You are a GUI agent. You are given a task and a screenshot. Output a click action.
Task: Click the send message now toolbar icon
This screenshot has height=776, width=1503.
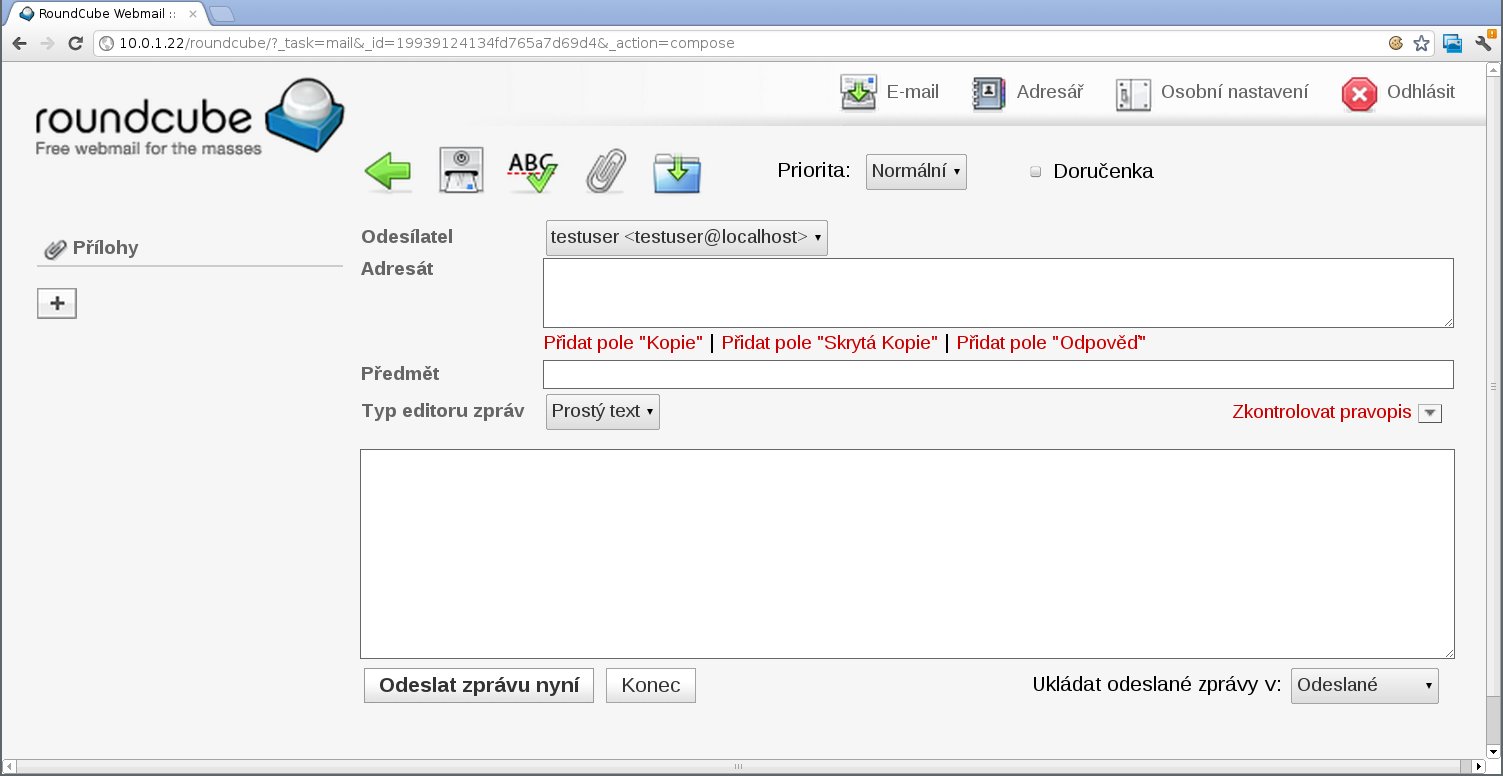coord(461,172)
